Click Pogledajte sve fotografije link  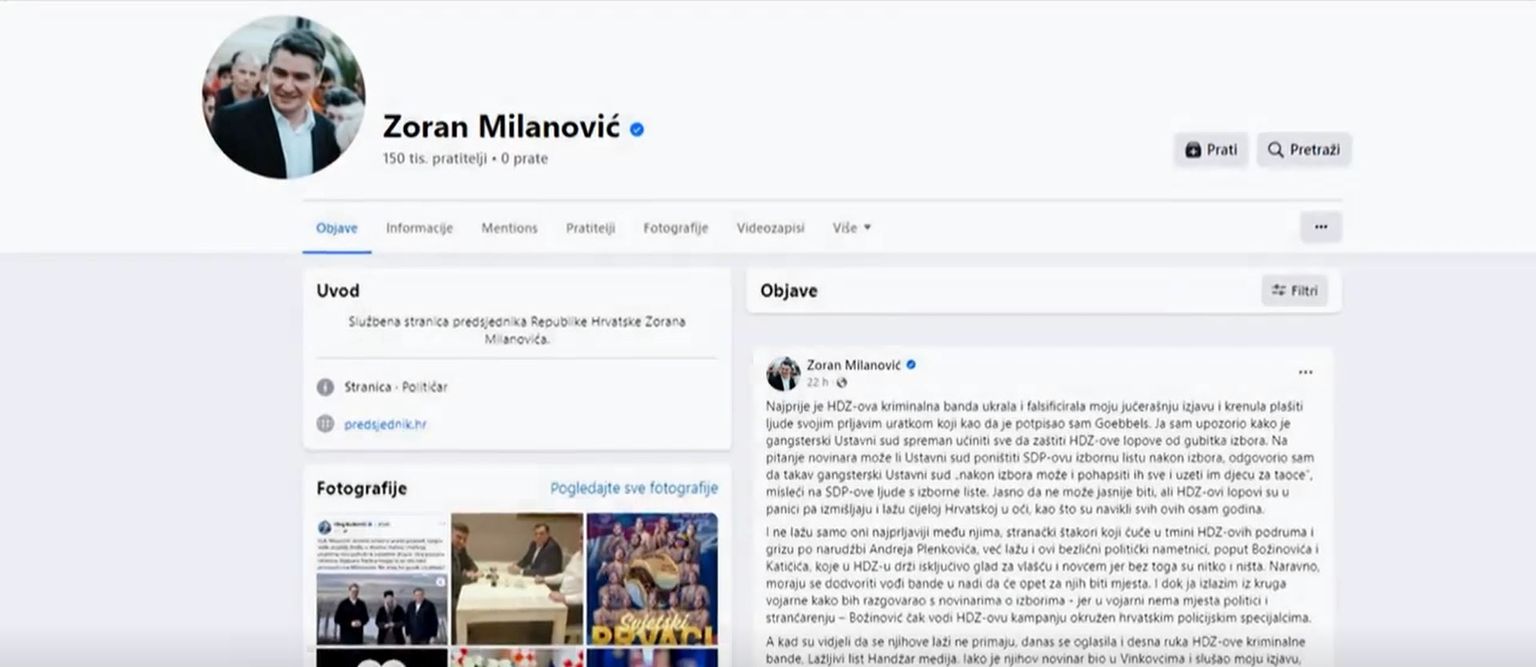[x=634, y=488]
